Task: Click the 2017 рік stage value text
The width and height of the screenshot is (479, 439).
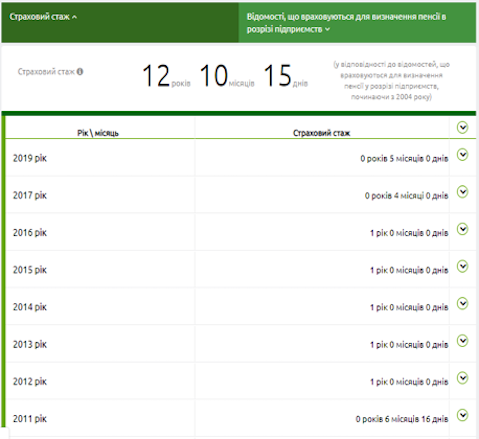Action: [x=406, y=196]
